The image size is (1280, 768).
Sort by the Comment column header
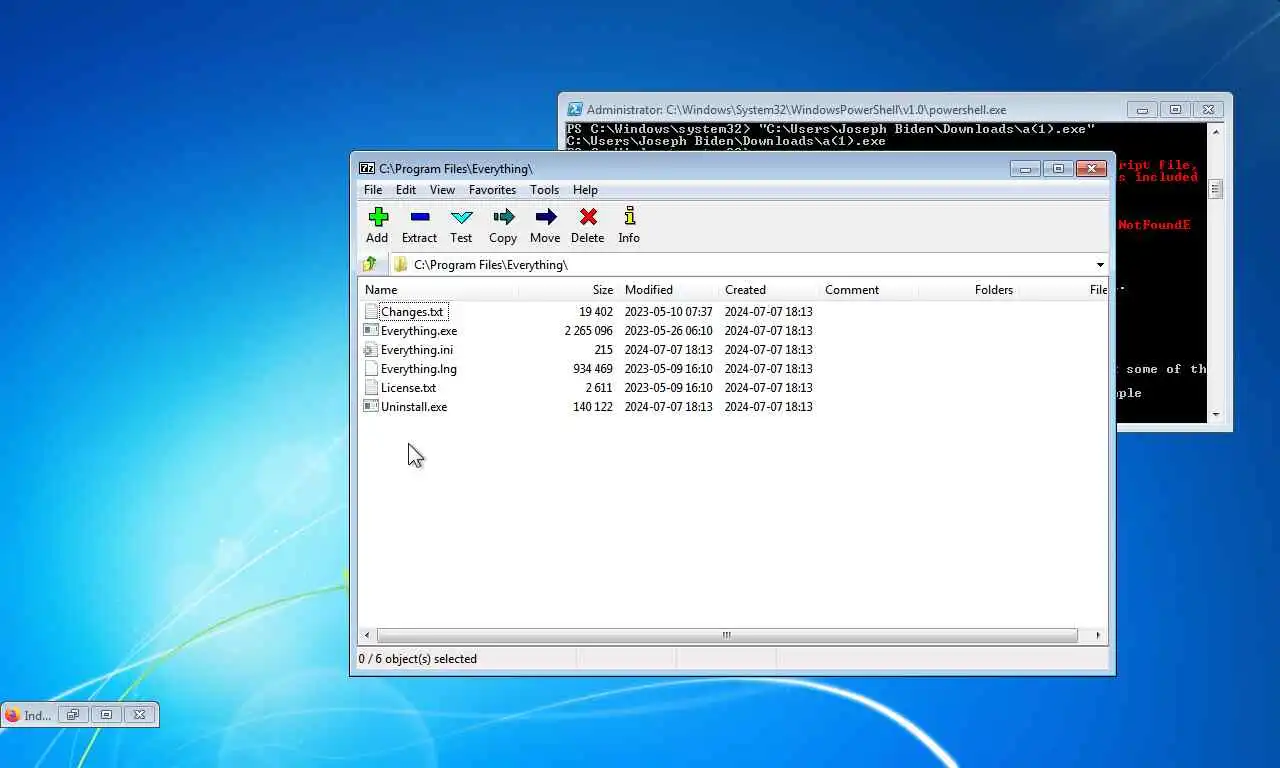coord(868,290)
